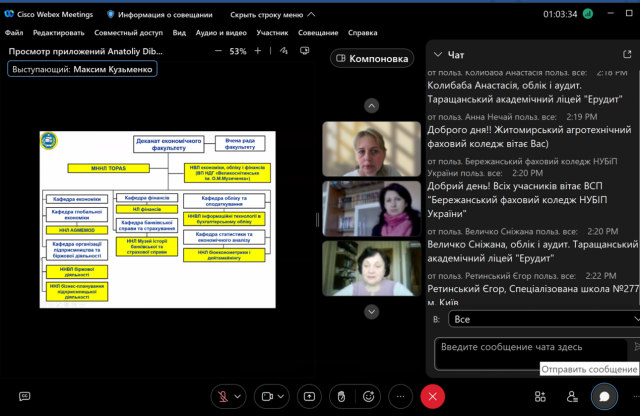Click the red leave meeting button

432,396
